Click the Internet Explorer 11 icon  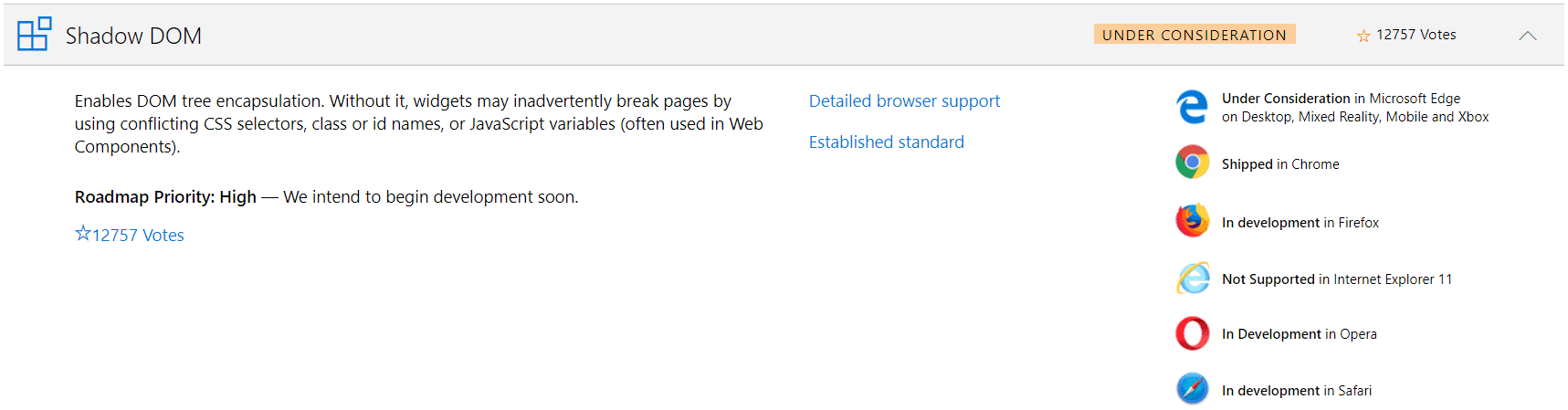pyautogui.click(x=1192, y=279)
